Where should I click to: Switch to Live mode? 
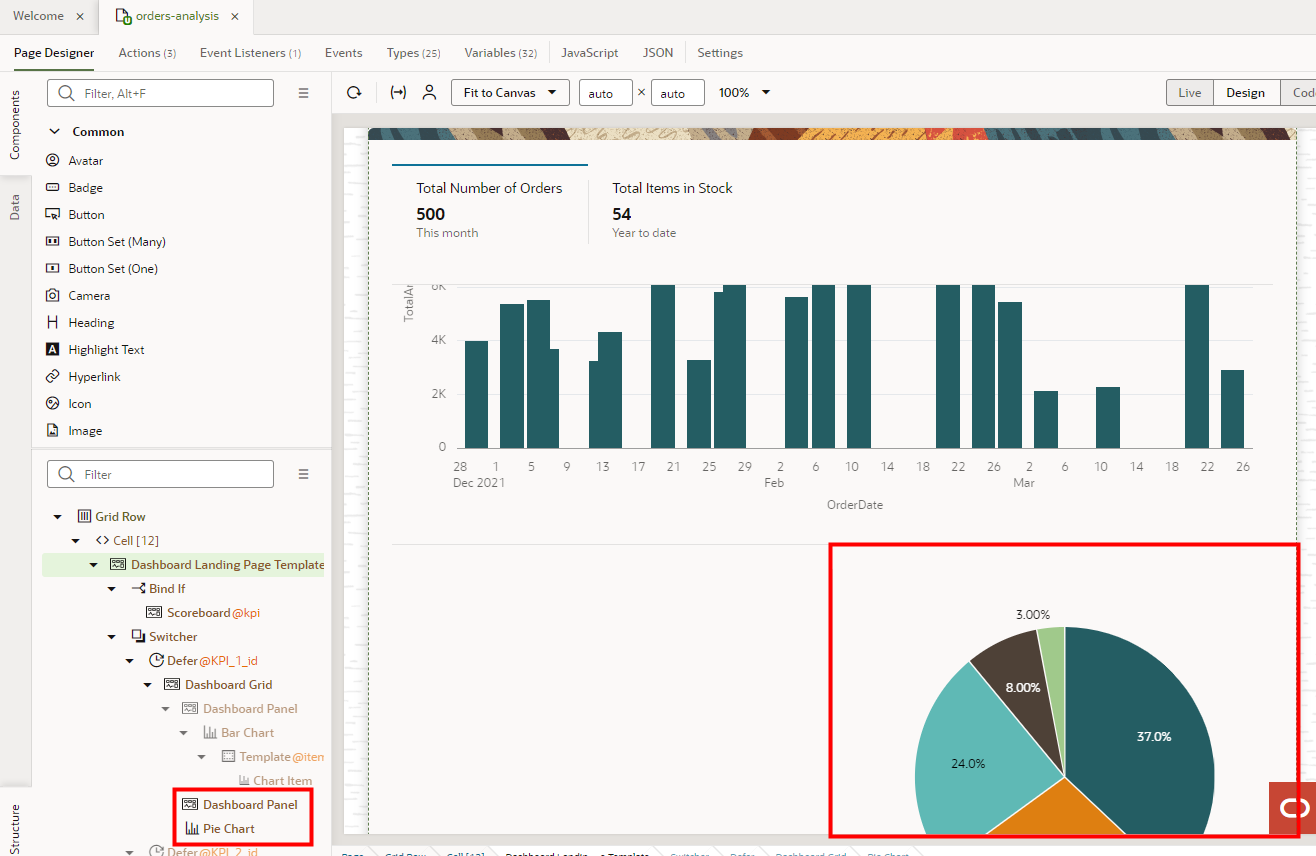coord(1188,92)
